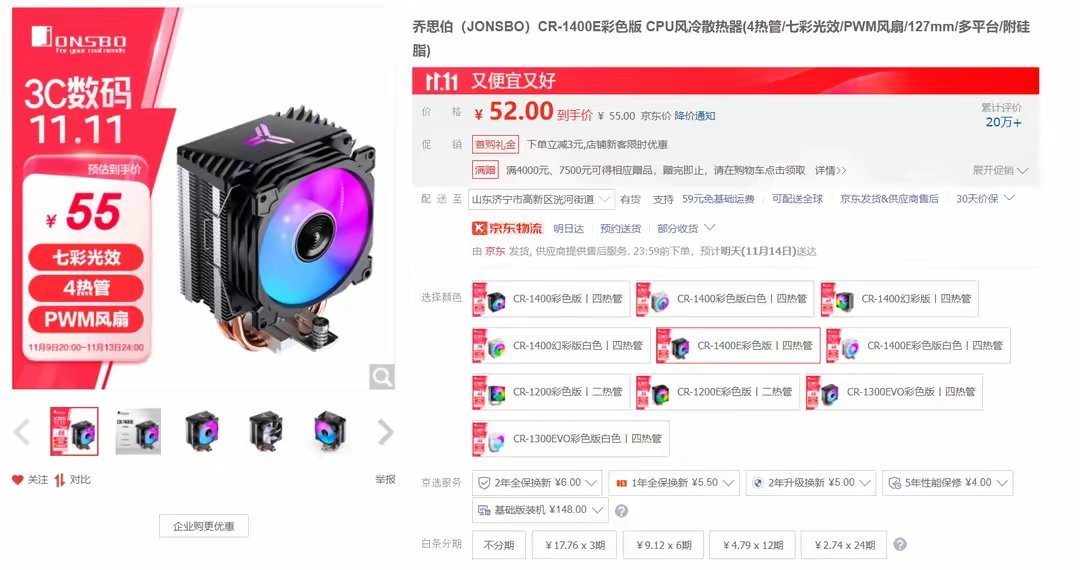Select CR-1400彩色版白色 四热管 color option
This screenshot has width=1080, height=570.
point(724,299)
